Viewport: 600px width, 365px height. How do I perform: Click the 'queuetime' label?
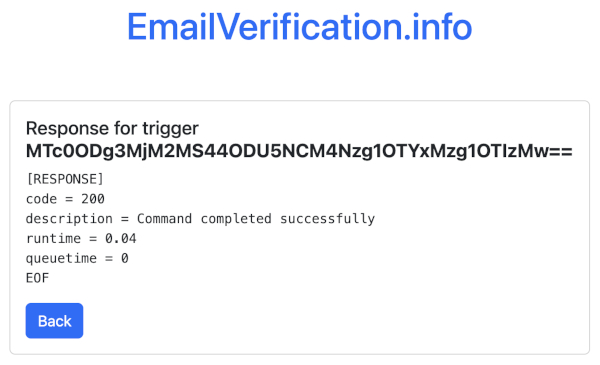[x=61, y=259]
